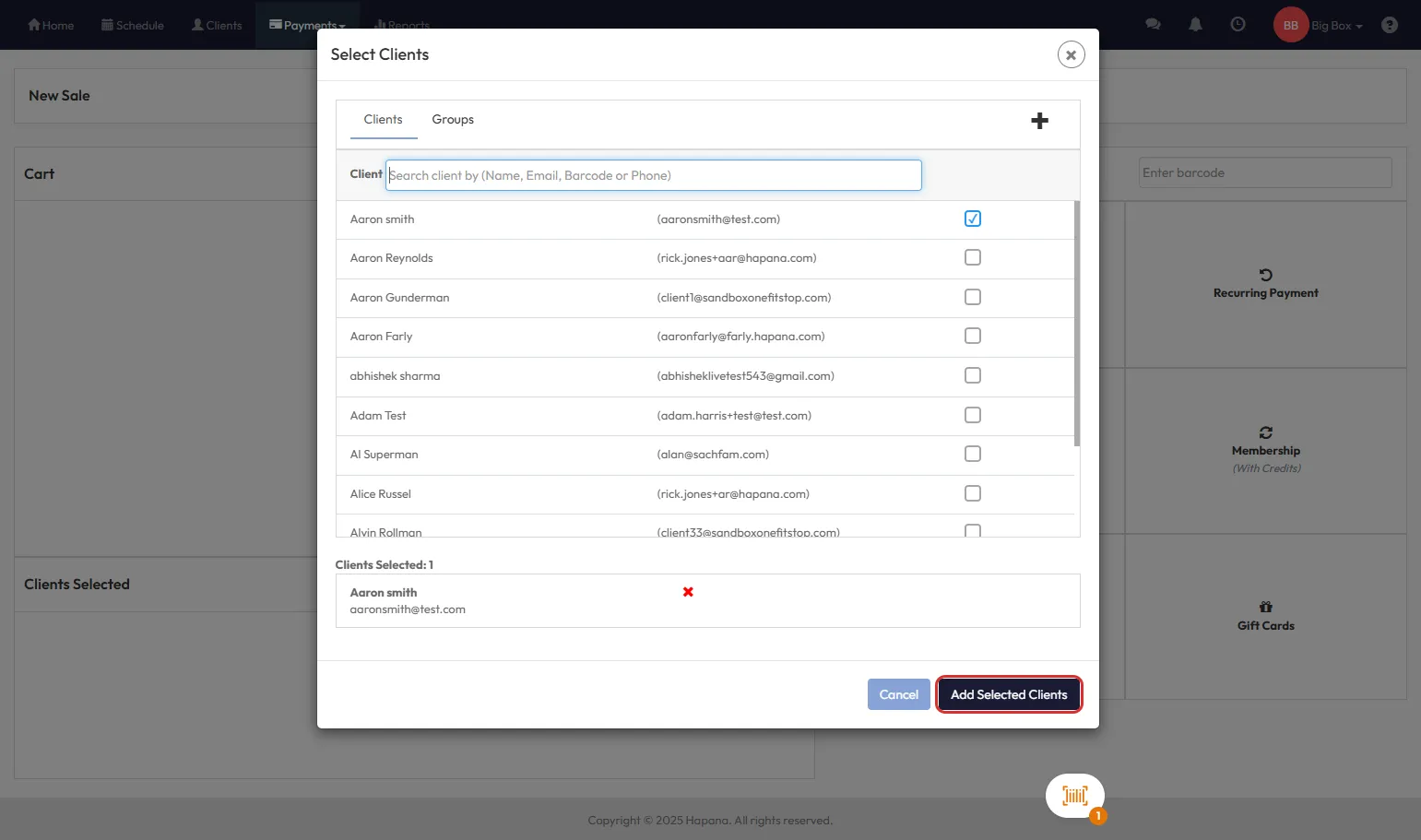This screenshot has width=1421, height=840.
Task: Select the abhishek sharma checkbox
Action: [972, 375]
